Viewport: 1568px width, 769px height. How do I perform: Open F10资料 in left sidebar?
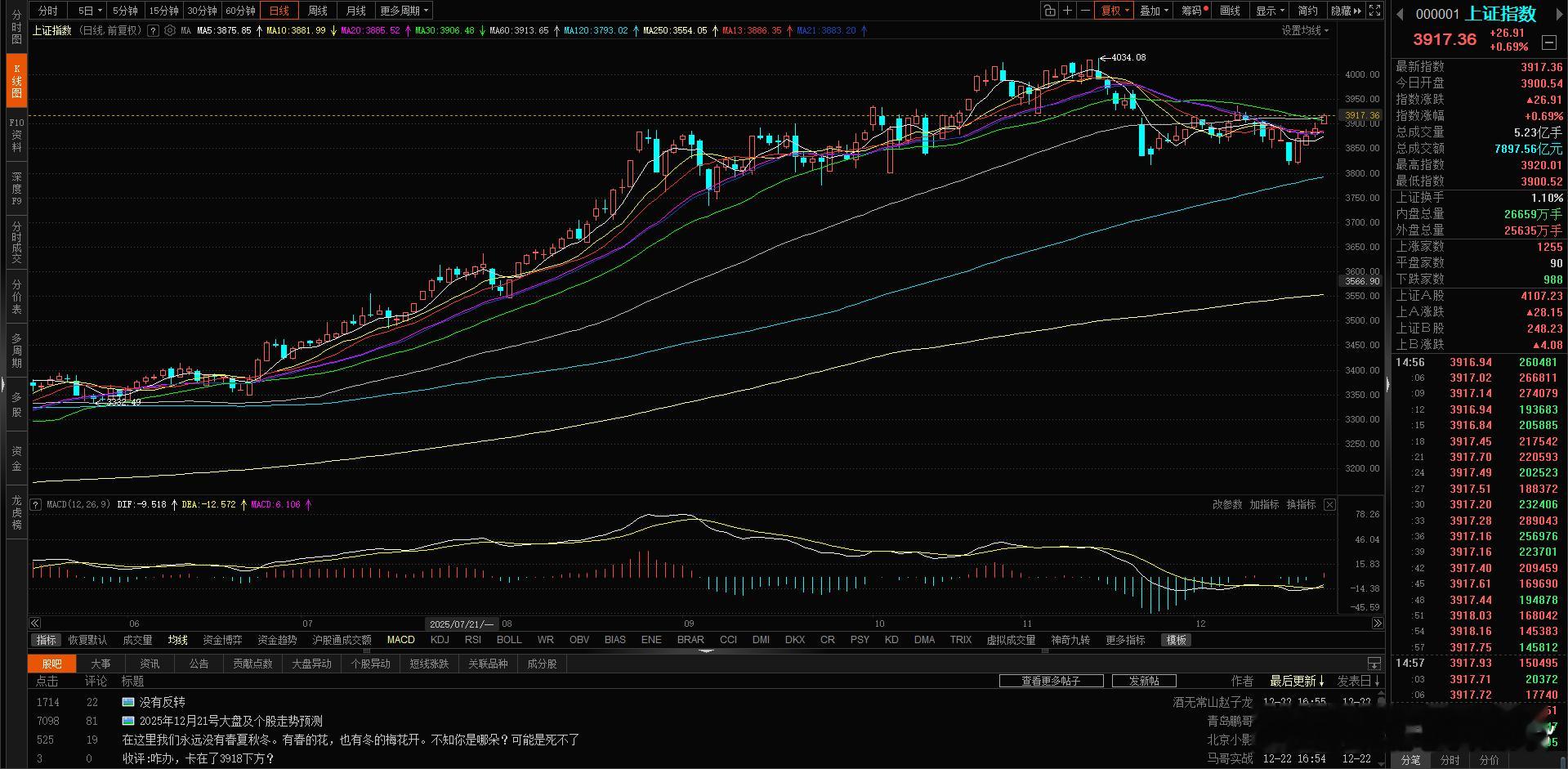click(x=16, y=135)
